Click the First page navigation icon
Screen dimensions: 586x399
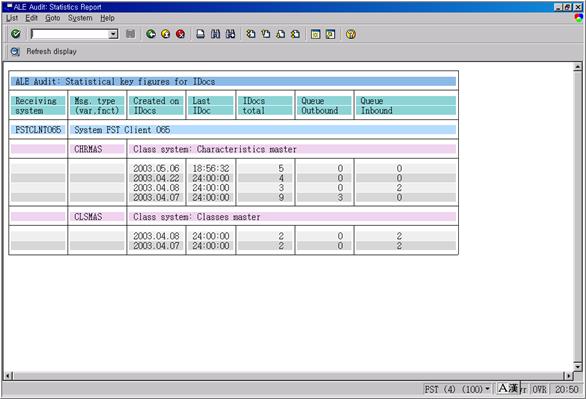[x=251, y=34]
